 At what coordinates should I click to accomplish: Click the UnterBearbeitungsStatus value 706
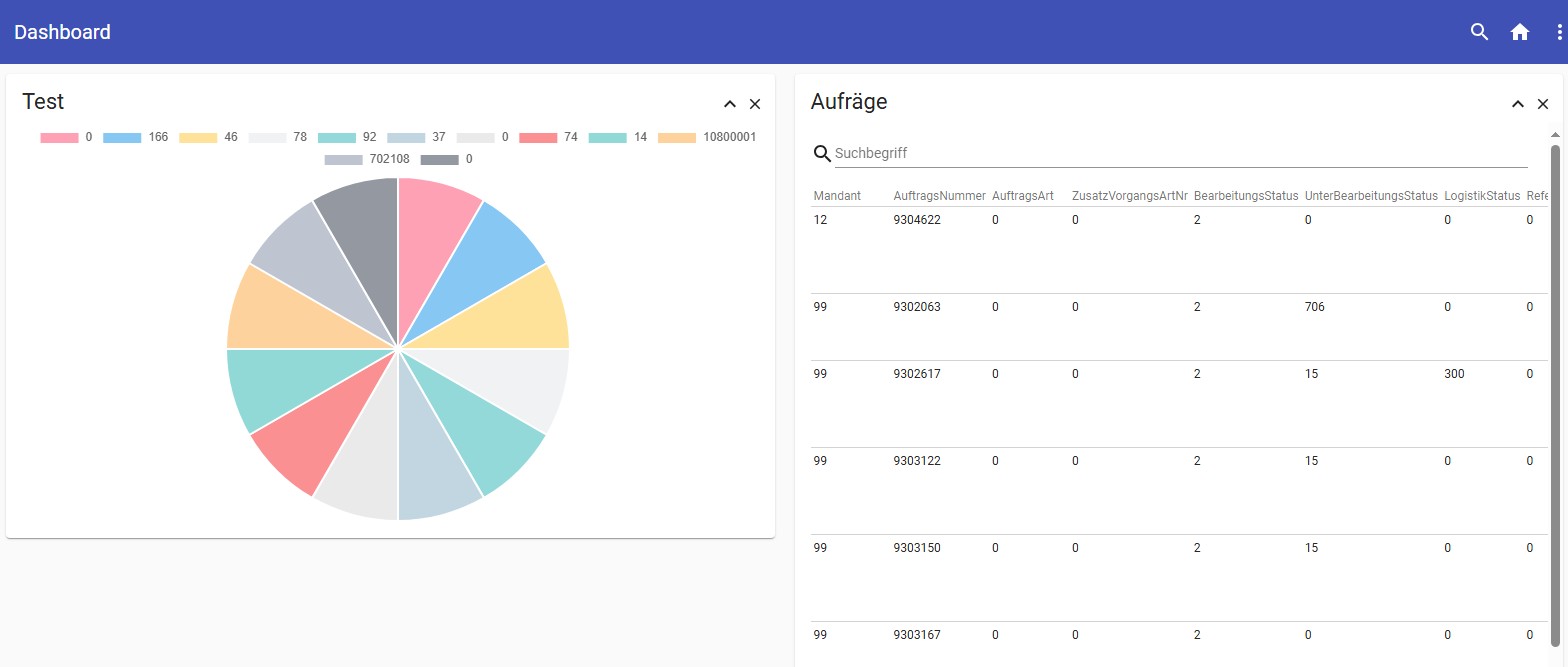coord(1315,307)
